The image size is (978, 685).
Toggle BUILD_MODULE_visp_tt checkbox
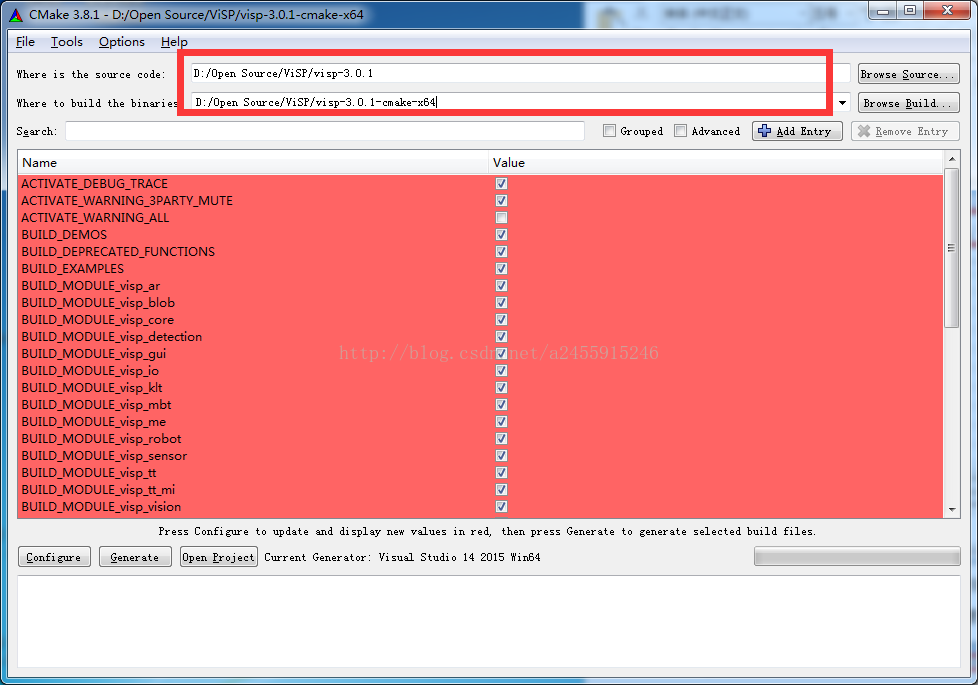point(501,472)
